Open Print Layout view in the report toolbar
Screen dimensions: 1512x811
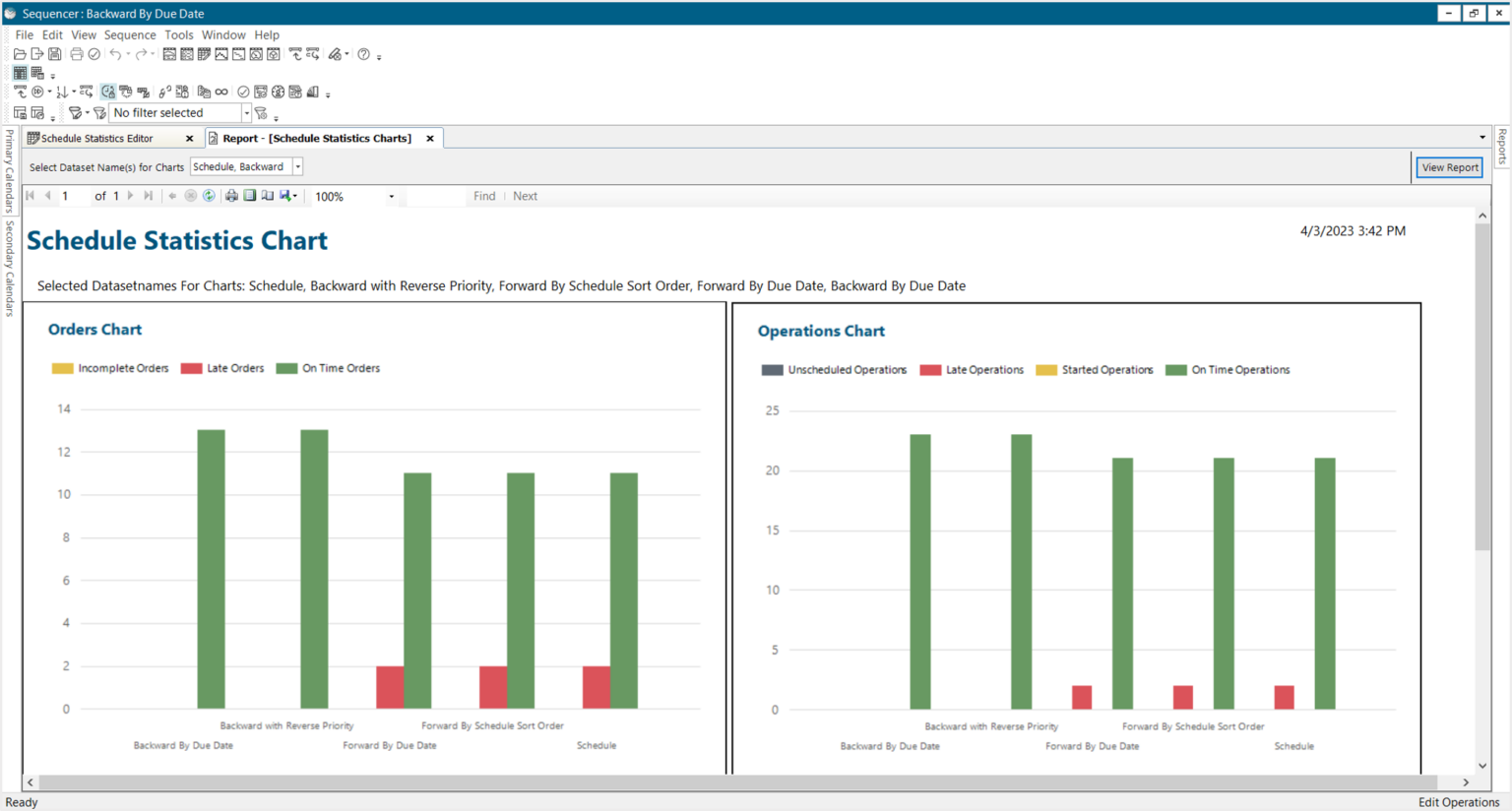point(250,196)
